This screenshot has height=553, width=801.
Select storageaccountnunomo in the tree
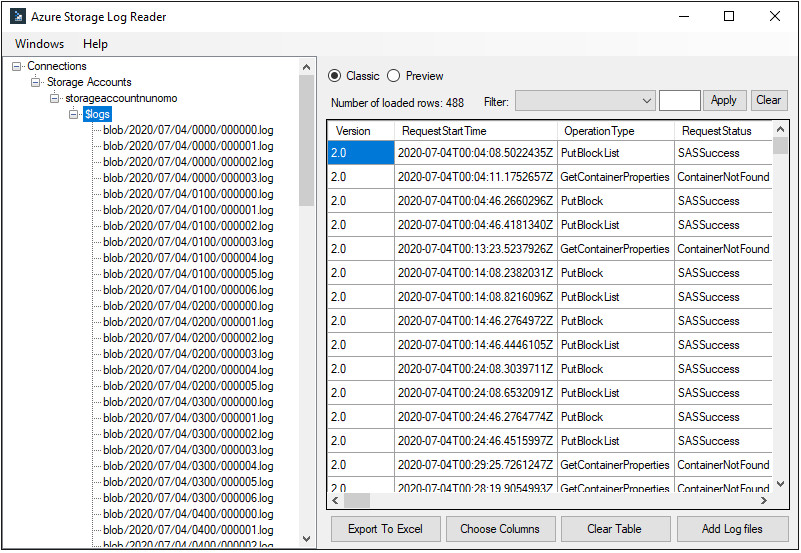pos(121,98)
